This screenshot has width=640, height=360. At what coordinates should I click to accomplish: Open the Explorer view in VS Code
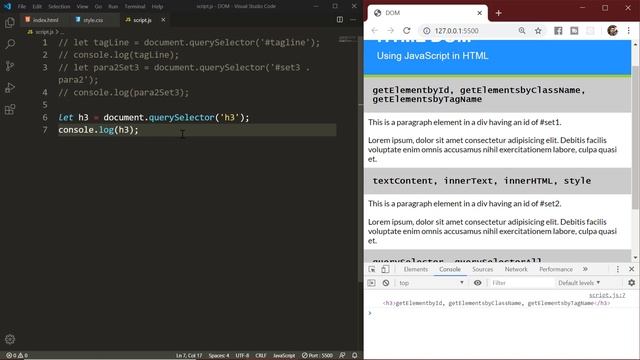click(x=10, y=22)
